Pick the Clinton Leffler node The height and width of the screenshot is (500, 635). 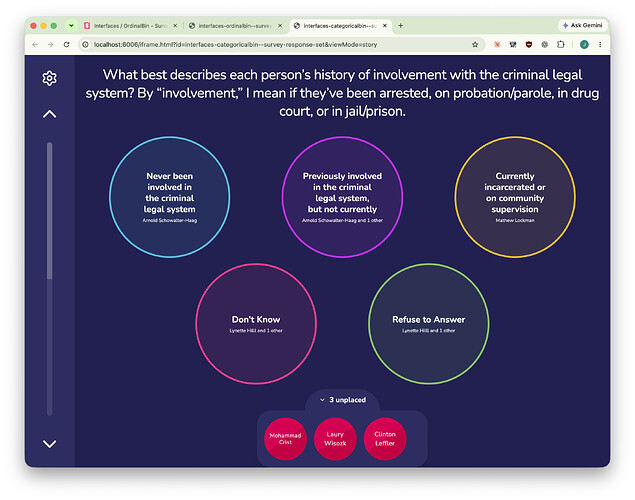385,439
